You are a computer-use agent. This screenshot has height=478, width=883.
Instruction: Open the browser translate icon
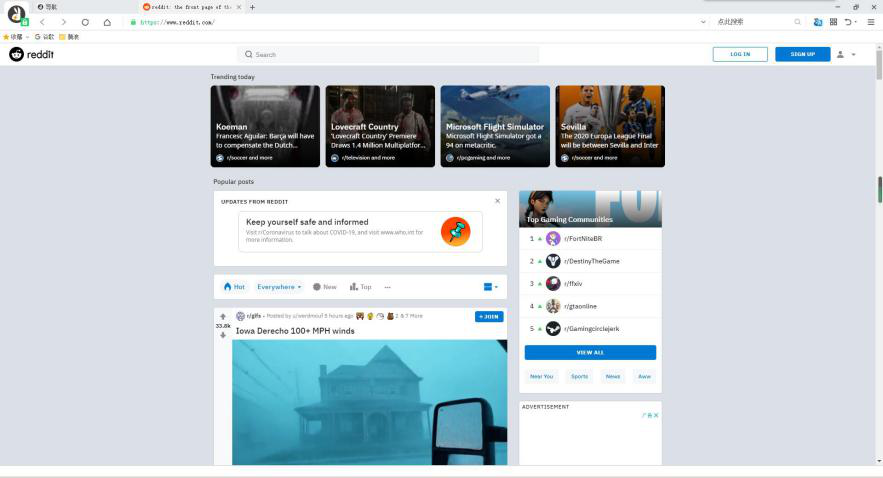click(x=818, y=22)
